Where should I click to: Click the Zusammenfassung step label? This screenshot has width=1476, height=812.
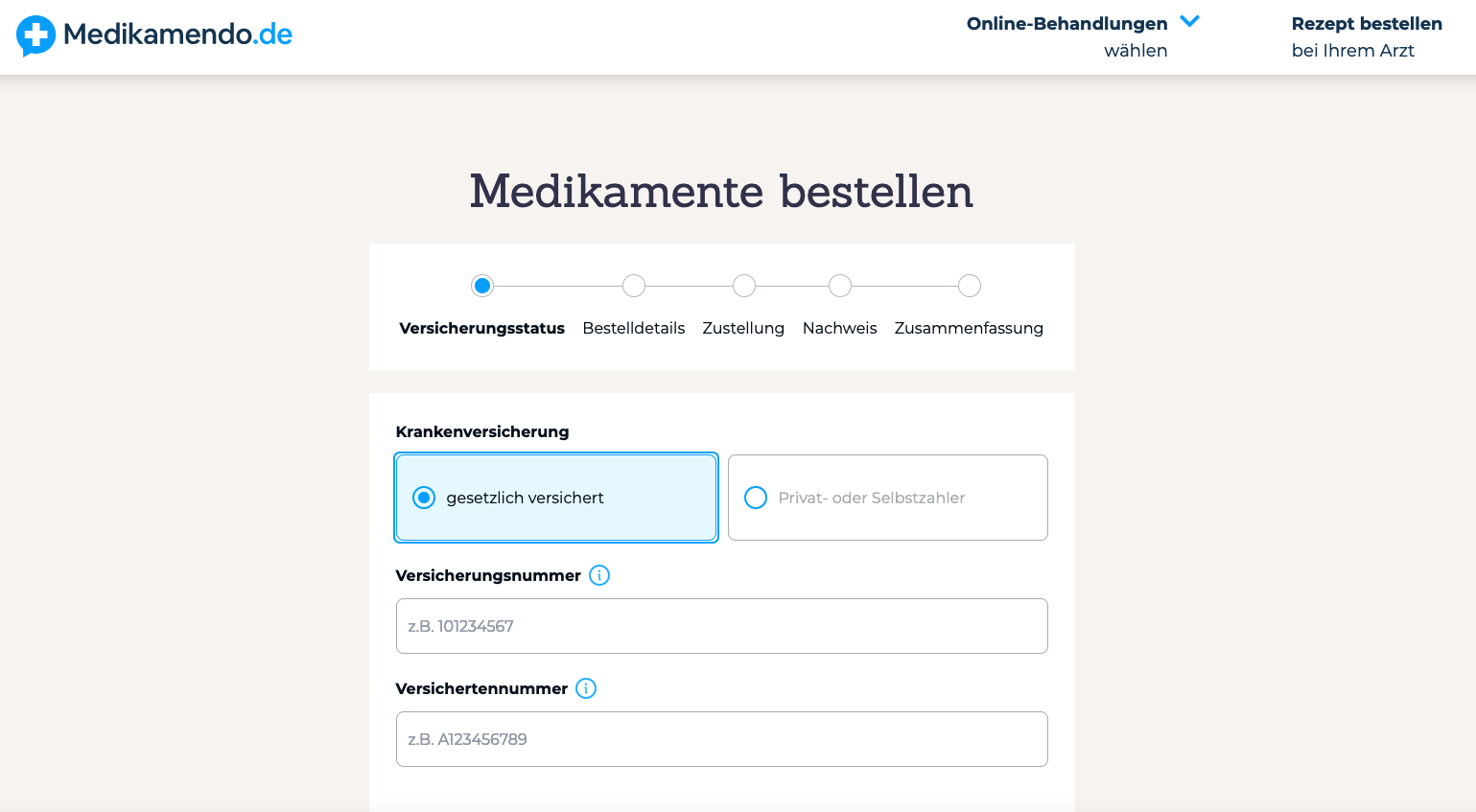click(x=969, y=328)
